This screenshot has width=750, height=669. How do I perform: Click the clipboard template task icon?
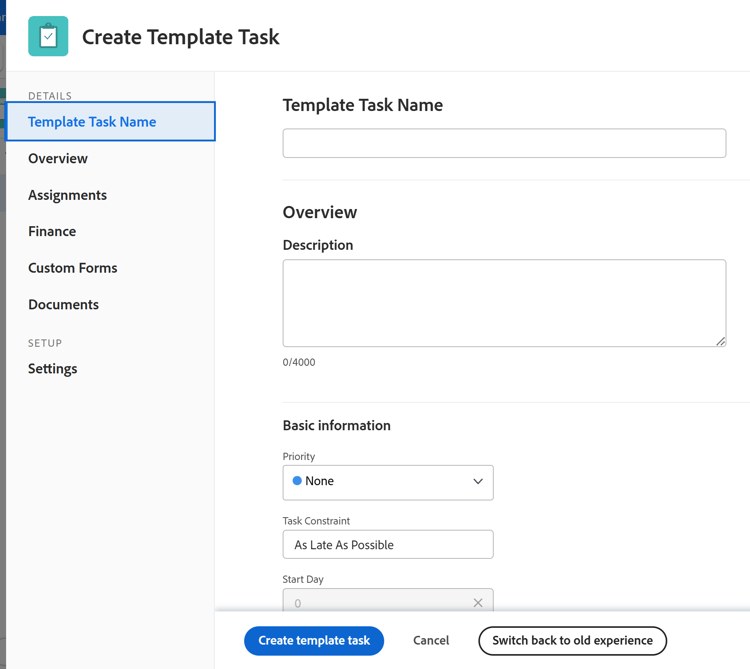tap(48, 37)
